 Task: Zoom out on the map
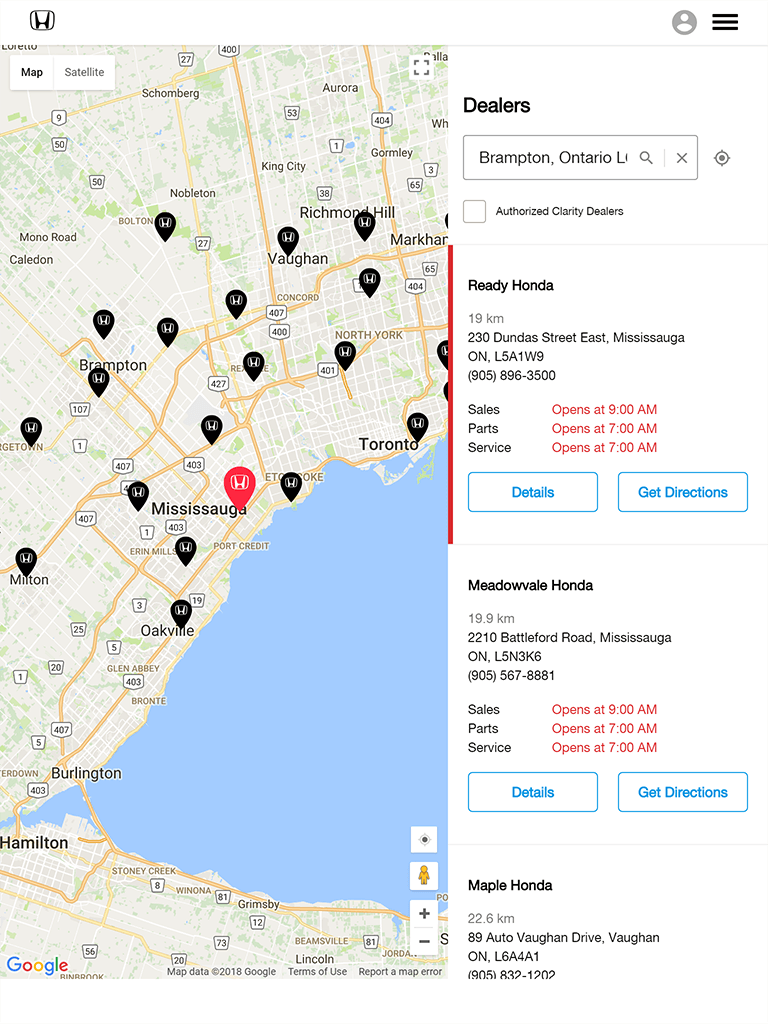(x=424, y=941)
